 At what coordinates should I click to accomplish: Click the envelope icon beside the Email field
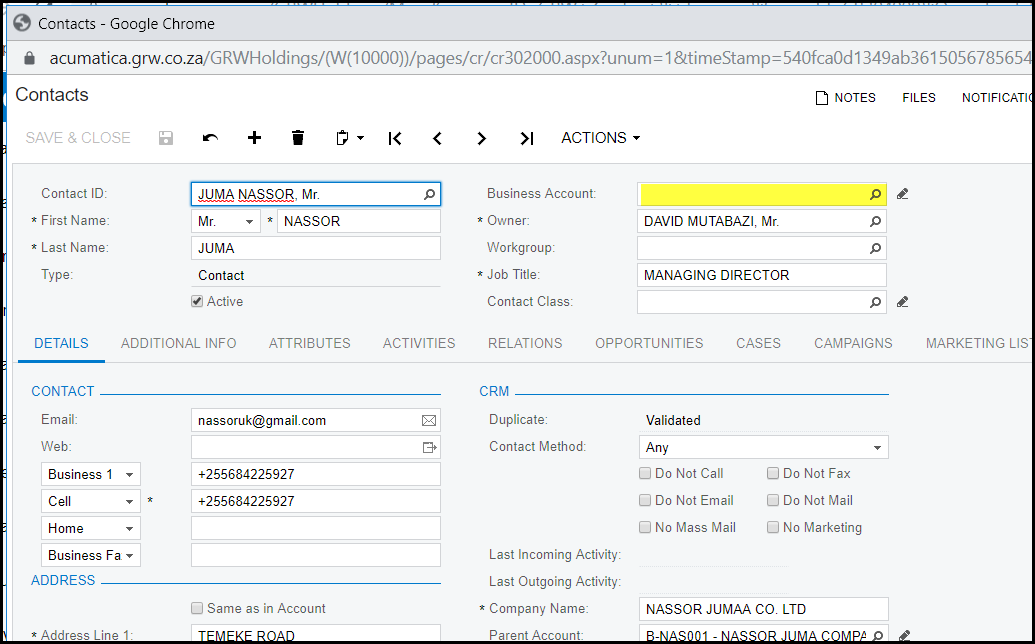tap(429, 421)
